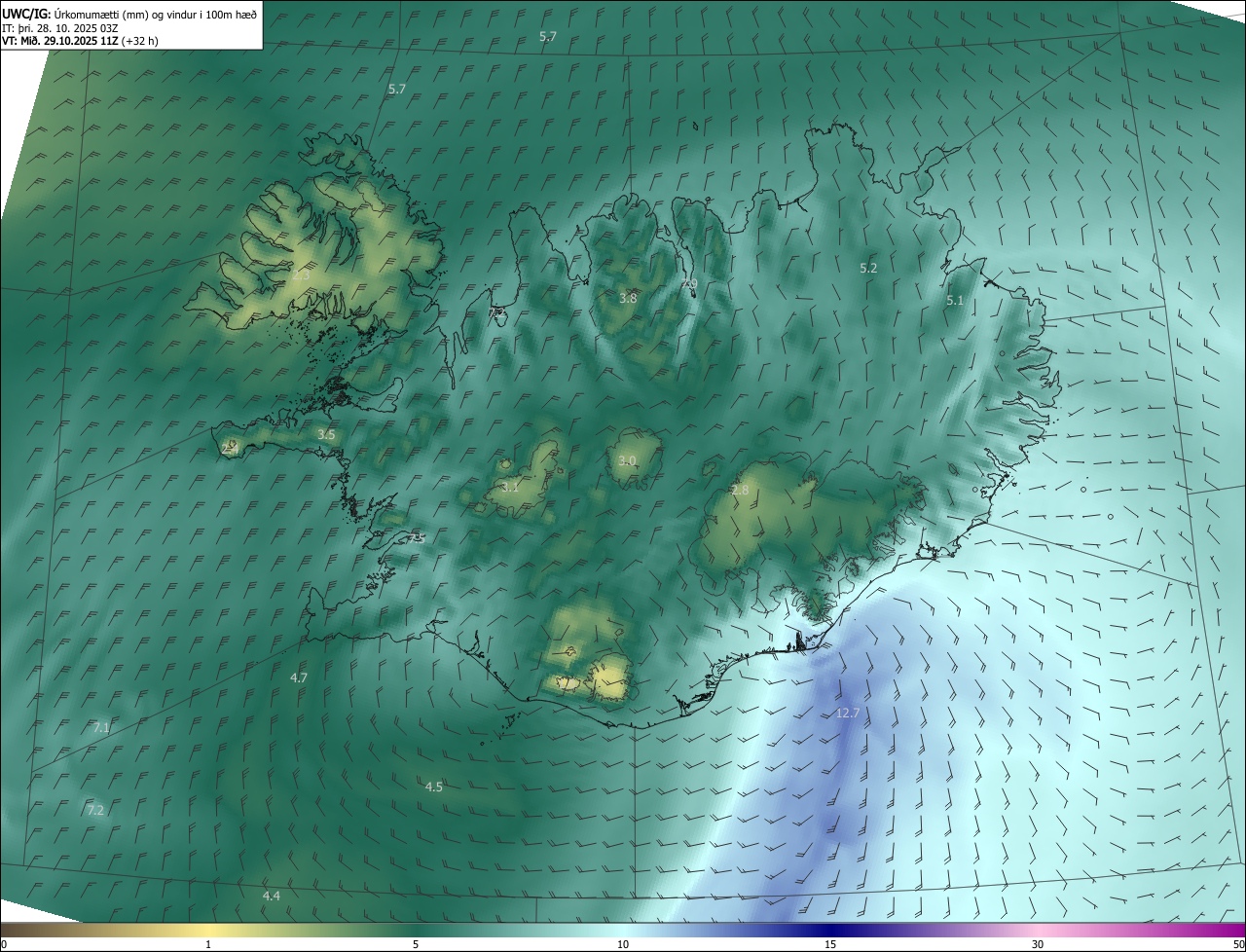
Task: Click the 7.1 value on the map
Action: [101, 727]
